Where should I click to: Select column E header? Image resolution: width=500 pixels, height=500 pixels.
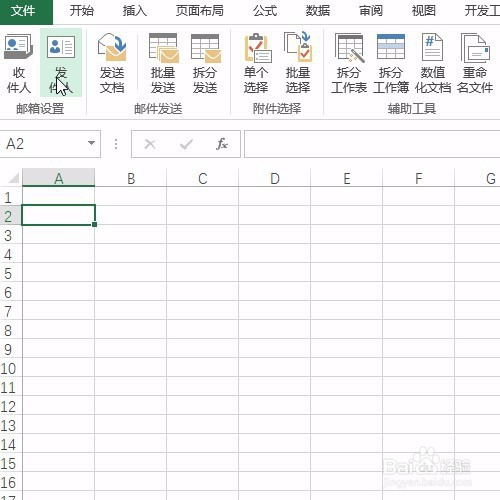(x=347, y=178)
